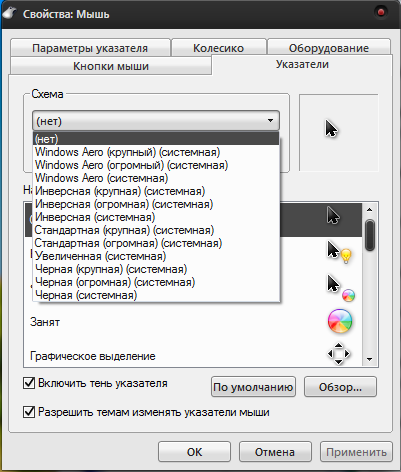Choose Стандартная (огромная) (системная) scheme
Viewport: 401px width, 472px height.
click(x=156, y=243)
